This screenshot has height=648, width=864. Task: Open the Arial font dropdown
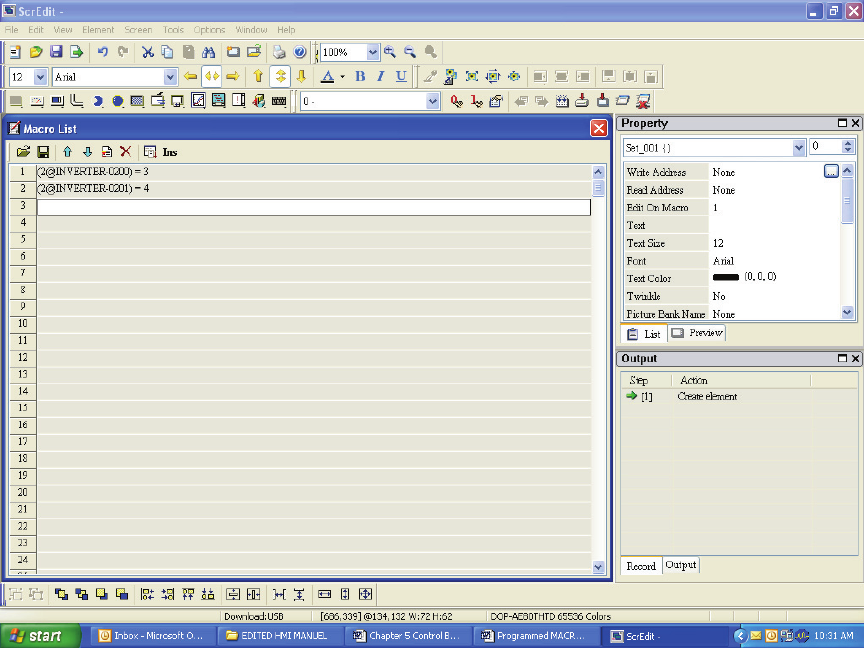point(170,77)
